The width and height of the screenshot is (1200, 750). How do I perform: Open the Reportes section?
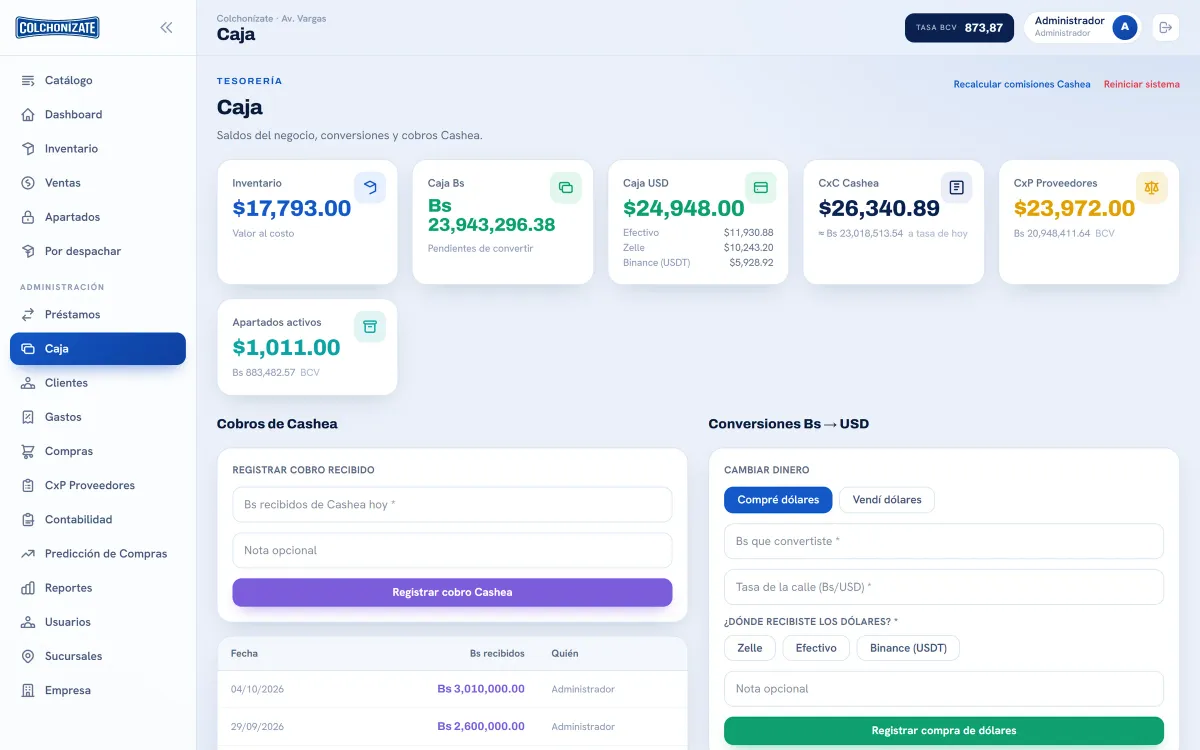click(x=98, y=588)
